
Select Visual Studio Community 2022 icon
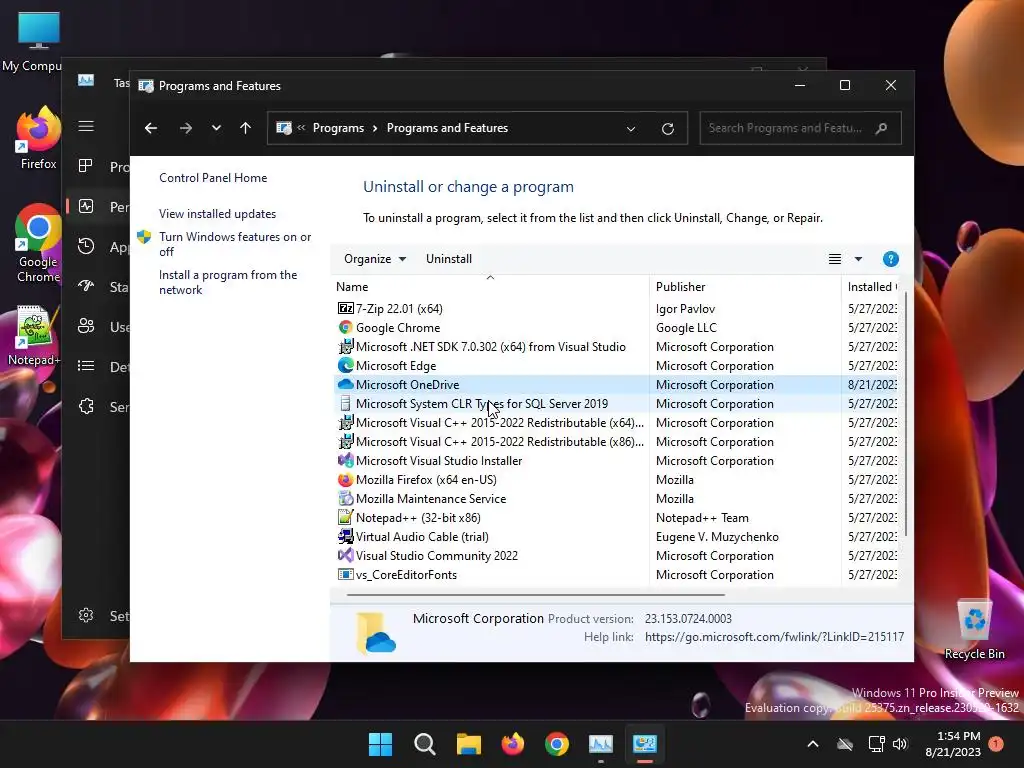click(x=345, y=555)
